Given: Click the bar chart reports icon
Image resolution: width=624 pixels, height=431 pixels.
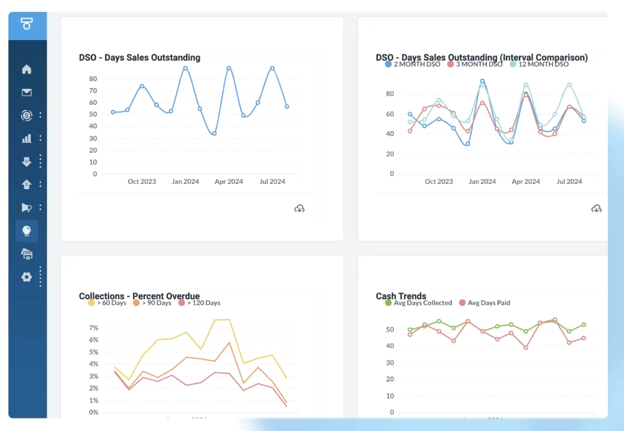Looking at the screenshot, I should [27, 138].
